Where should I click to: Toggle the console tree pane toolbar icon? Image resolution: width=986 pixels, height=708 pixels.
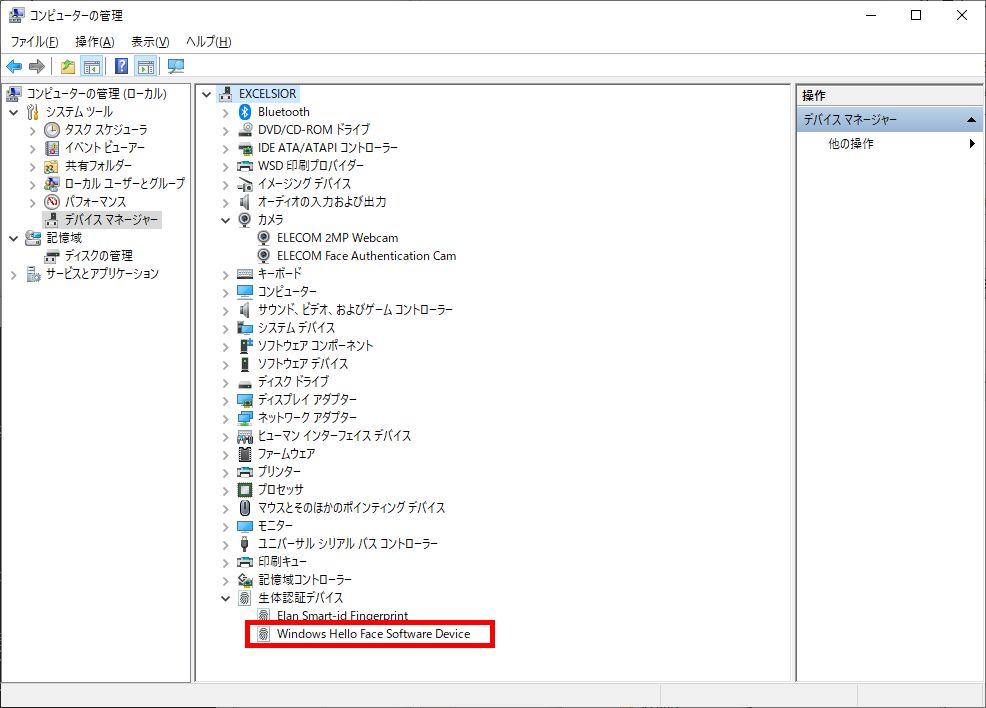[91, 67]
